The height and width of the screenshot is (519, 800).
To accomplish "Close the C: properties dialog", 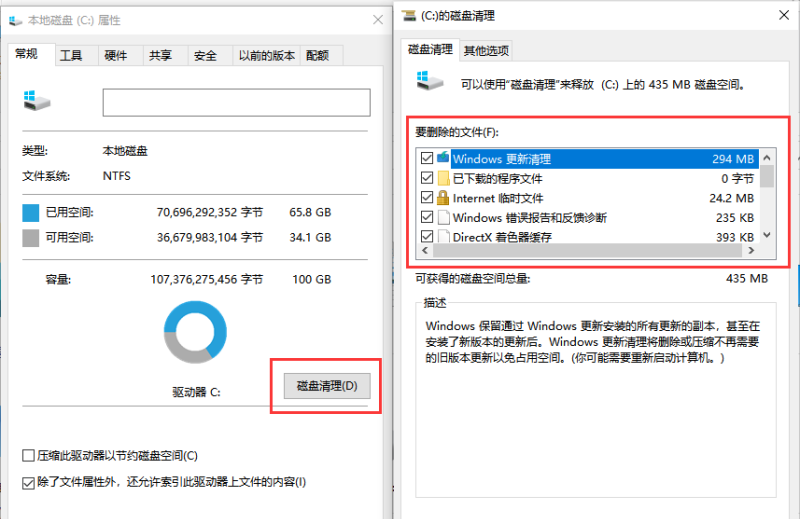I will point(378,20).
